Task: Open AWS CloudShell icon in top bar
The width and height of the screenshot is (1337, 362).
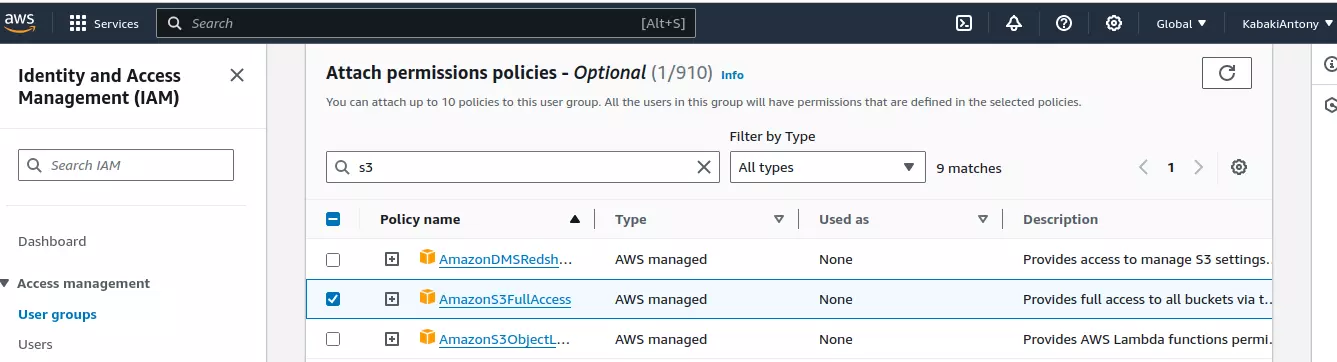Action: [x=964, y=23]
